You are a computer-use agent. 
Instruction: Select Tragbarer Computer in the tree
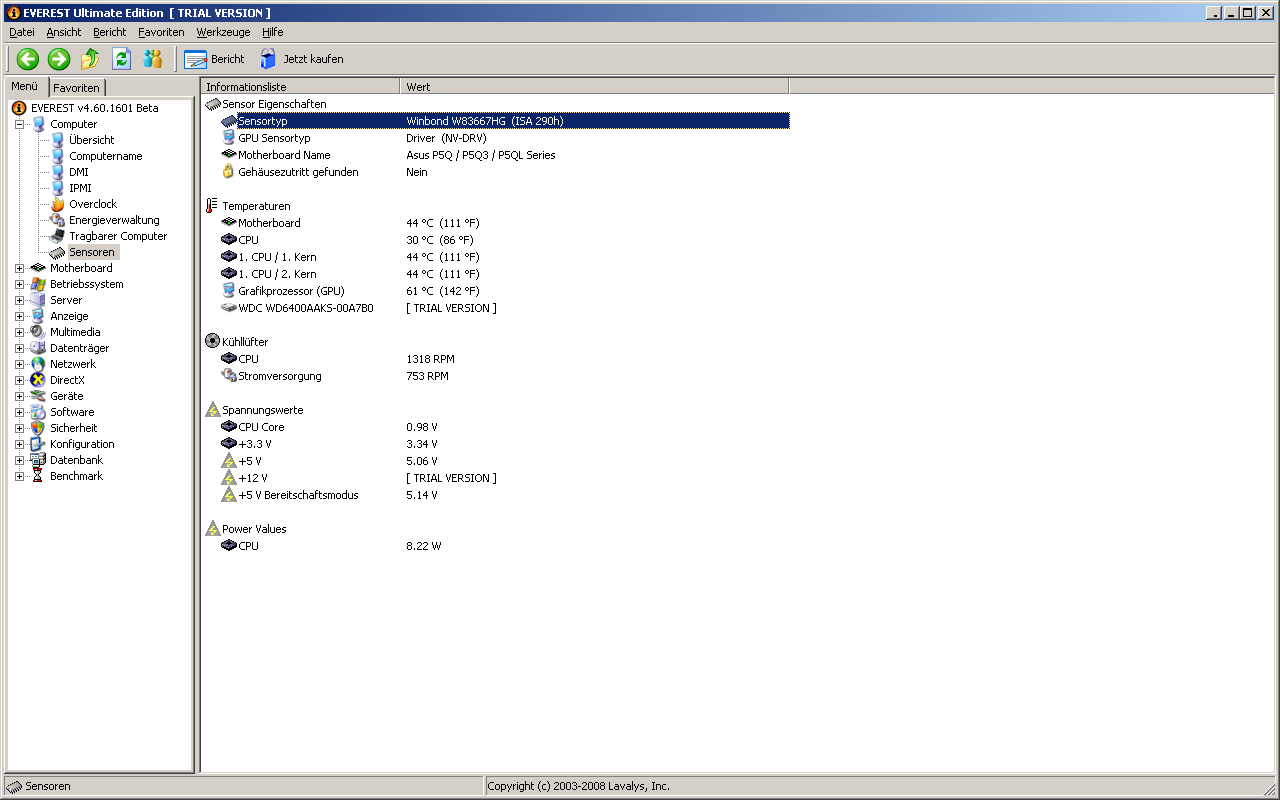[x=118, y=236]
